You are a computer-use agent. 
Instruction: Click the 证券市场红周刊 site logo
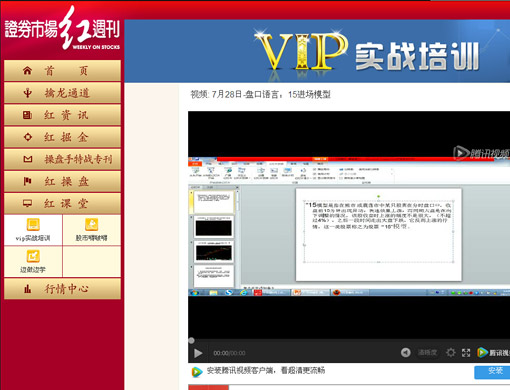[x=62, y=29]
